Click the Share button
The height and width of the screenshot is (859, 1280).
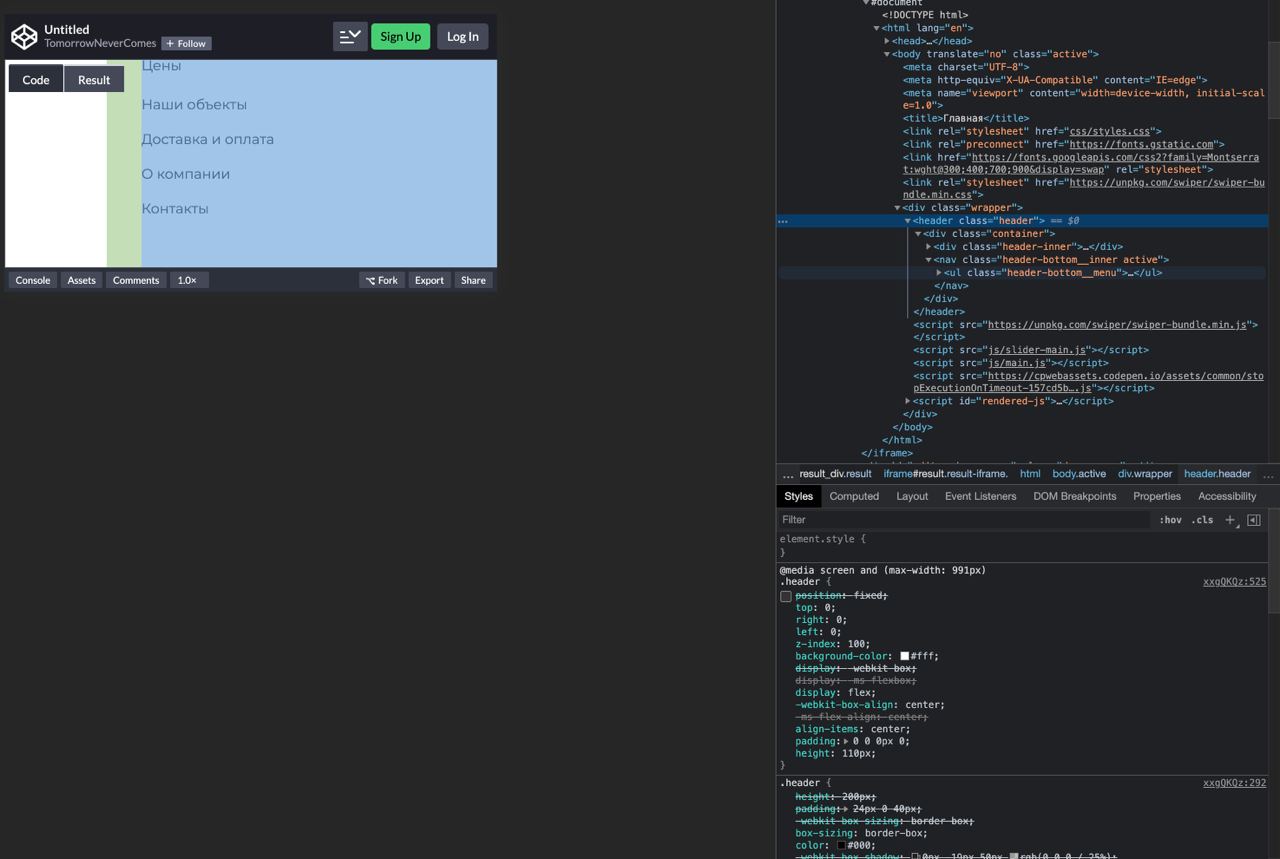(x=473, y=280)
